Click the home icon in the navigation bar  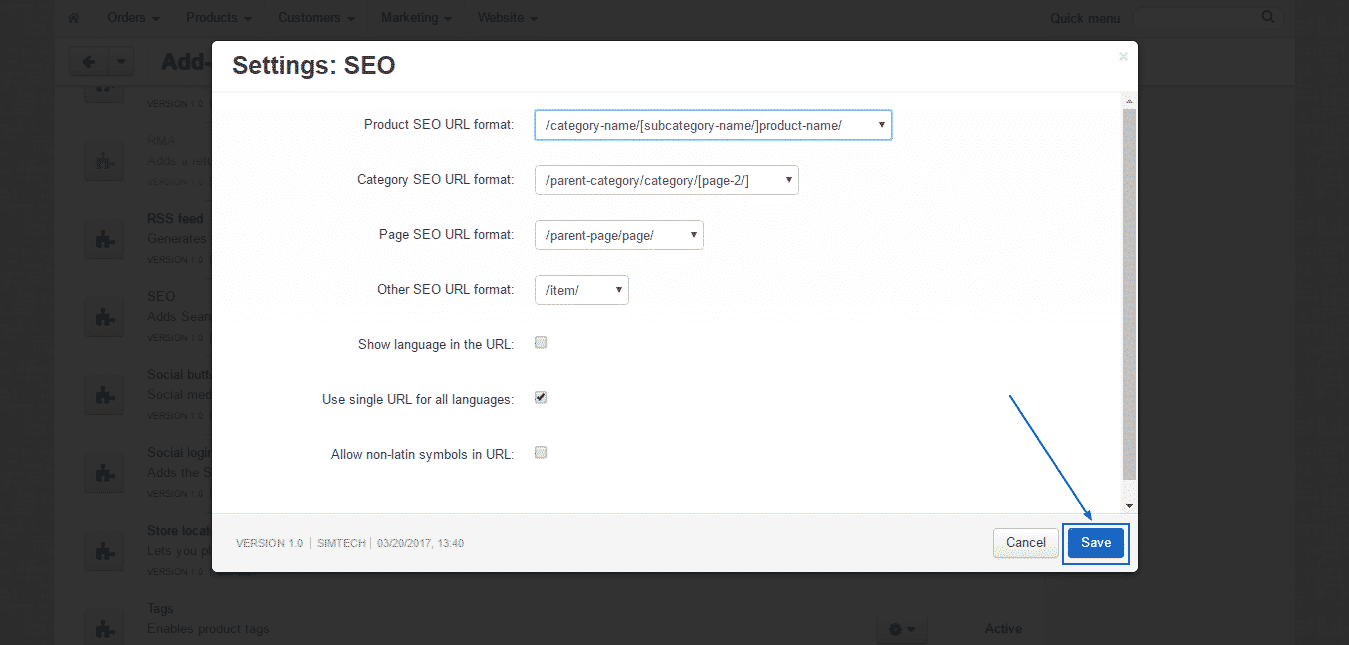pos(73,17)
